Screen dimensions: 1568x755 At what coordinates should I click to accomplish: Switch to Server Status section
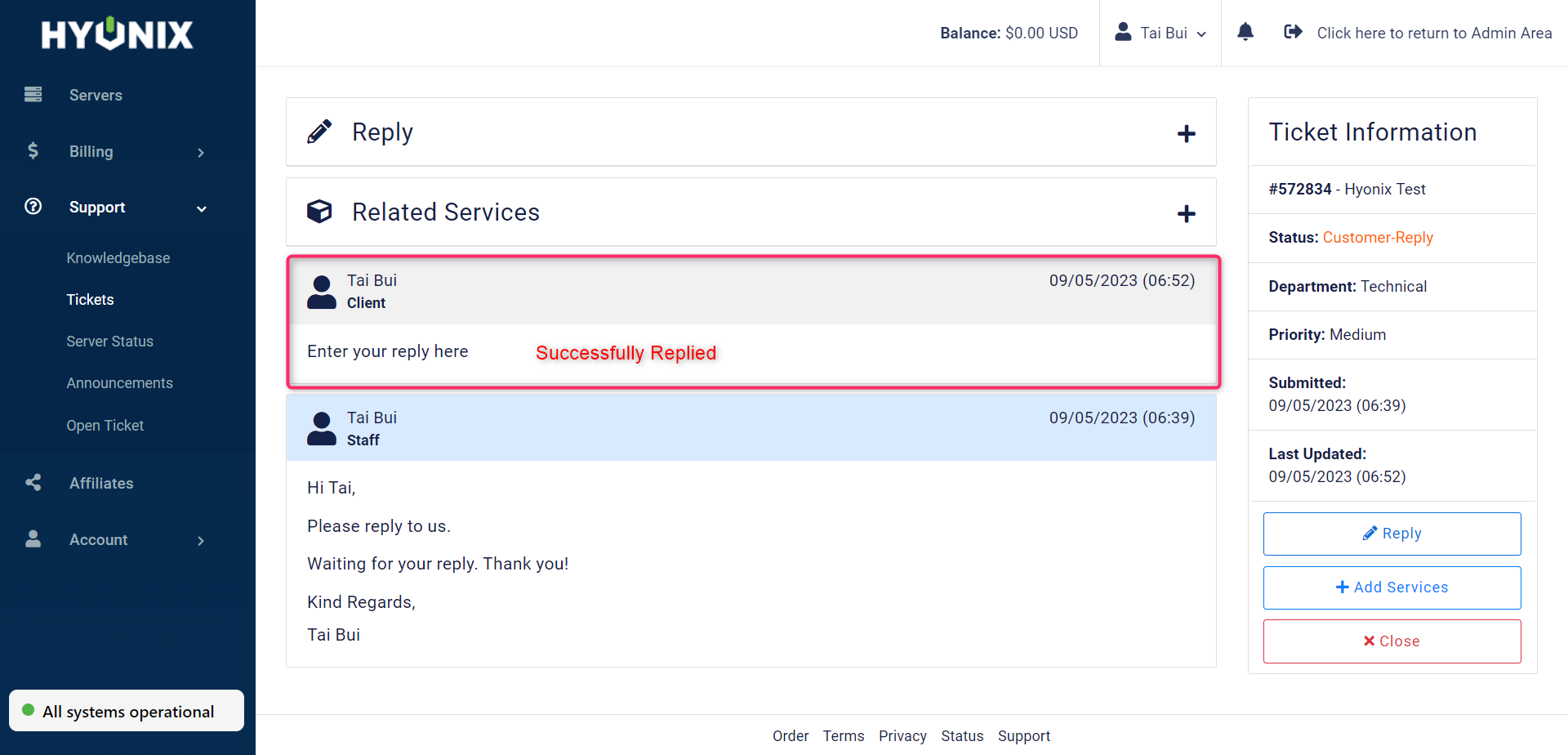point(109,341)
